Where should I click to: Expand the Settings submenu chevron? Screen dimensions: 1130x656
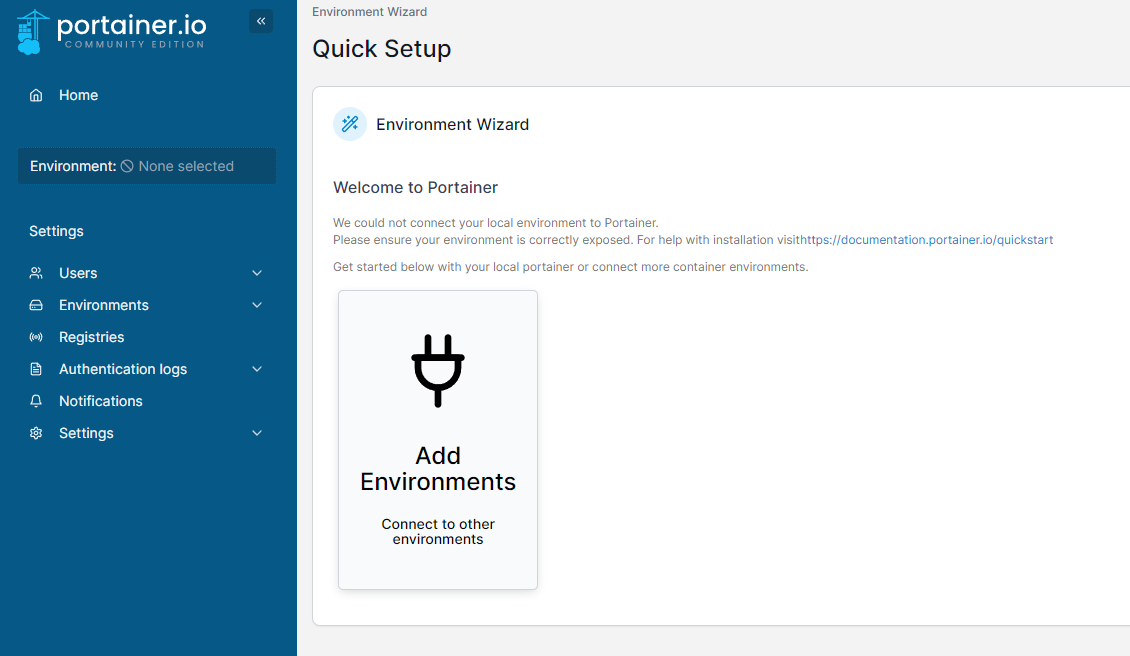257,433
